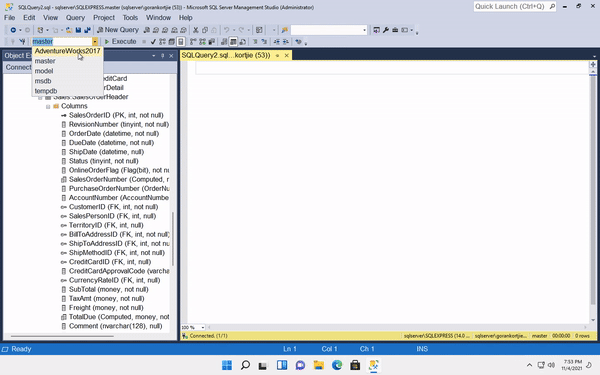This screenshot has height=375, width=600.
Task: Open the editor zoom percentage dropdown
Action: (x=203, y=328)
